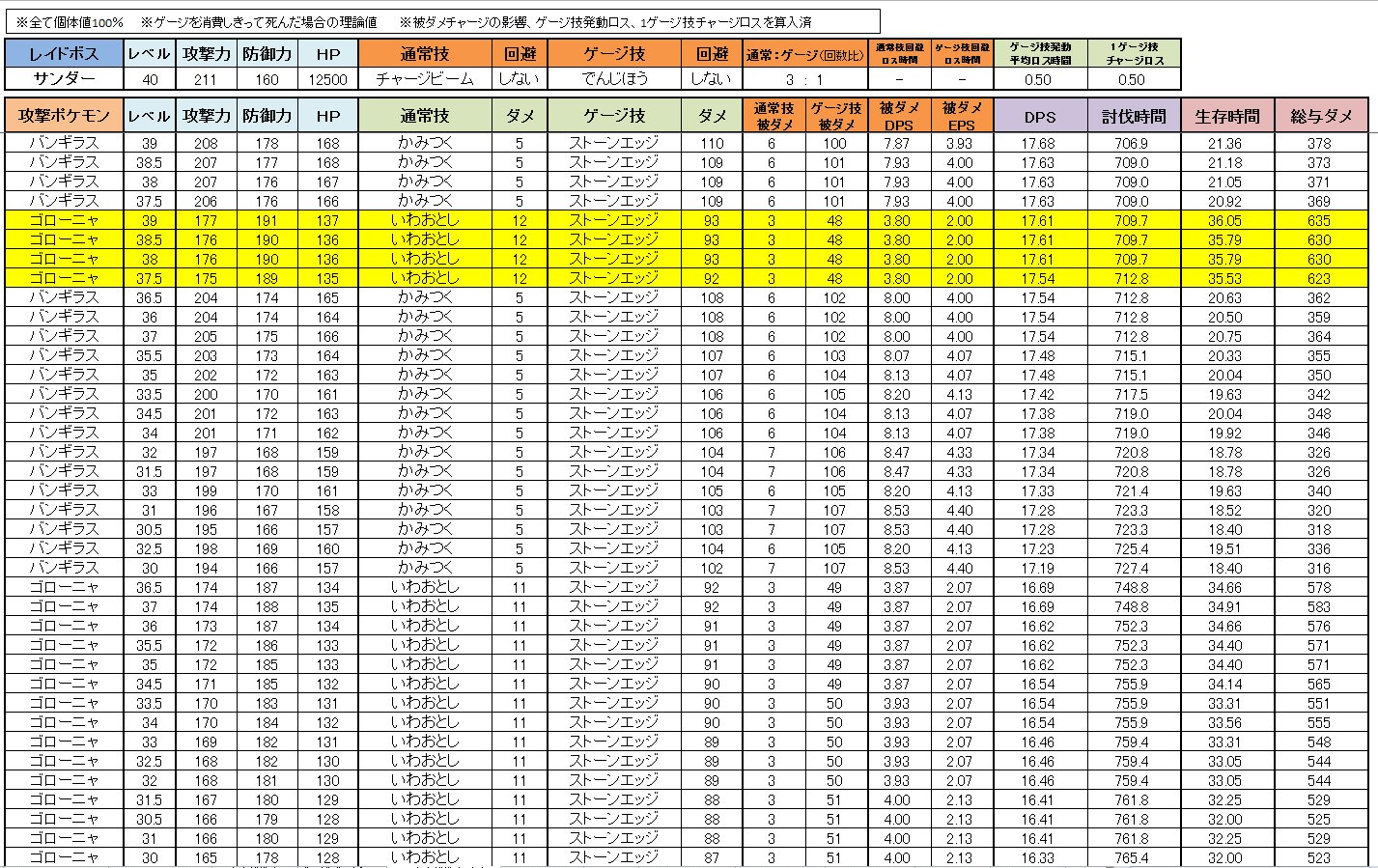Viewport: 1378px width, 868px height.
Task: Click the survival time value 34.14
Action: click(1225, 684)
